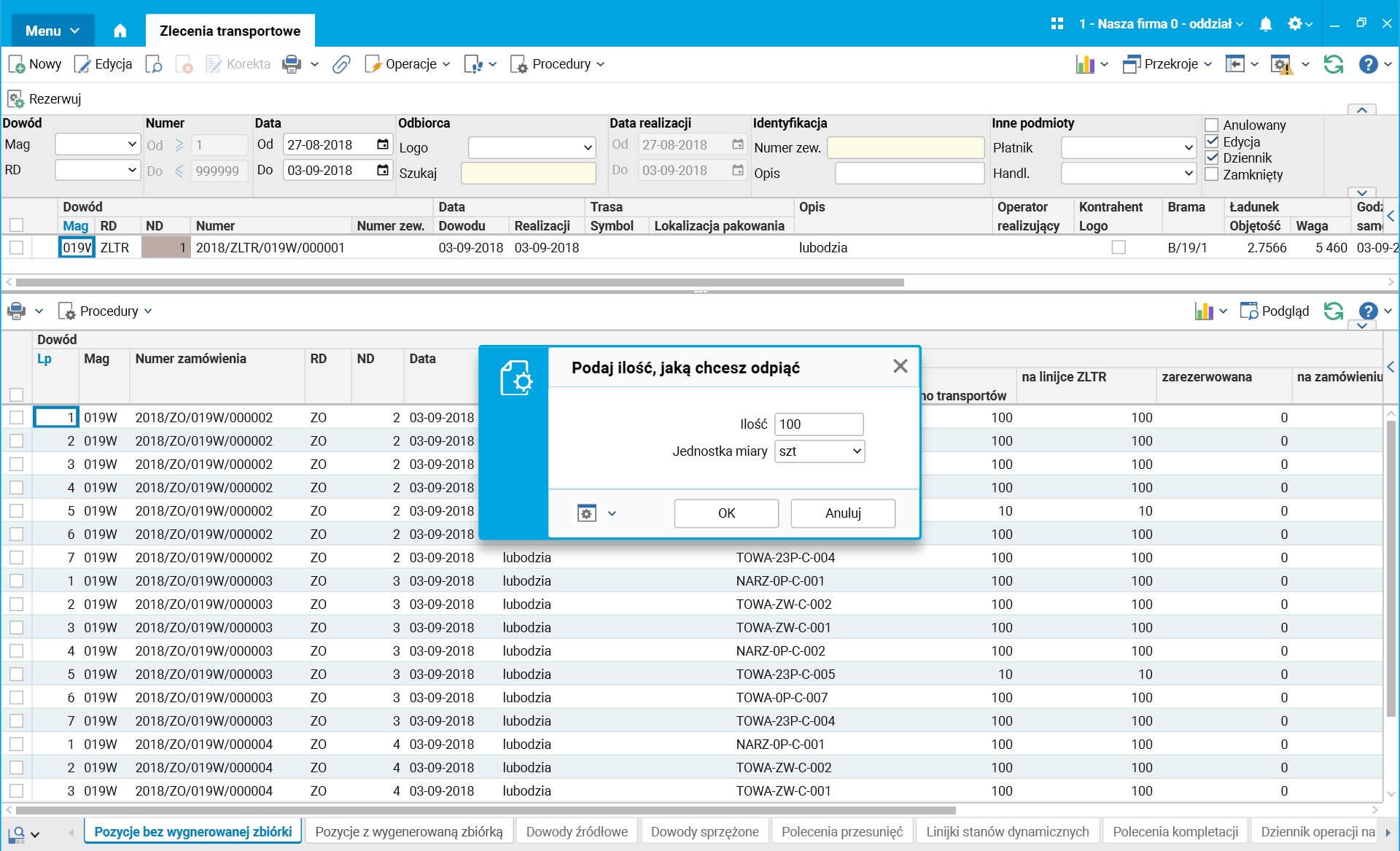
Task: Click the Ilość input field
Action: click(x=818, y=424)
